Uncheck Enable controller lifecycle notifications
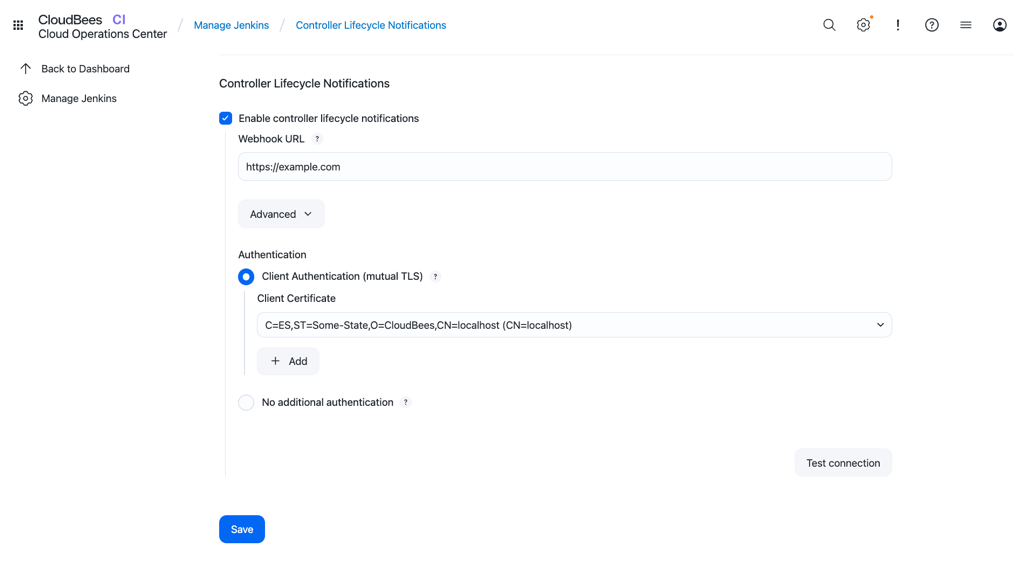Viewport: 1024px width, 565px height. click(225, 118)
